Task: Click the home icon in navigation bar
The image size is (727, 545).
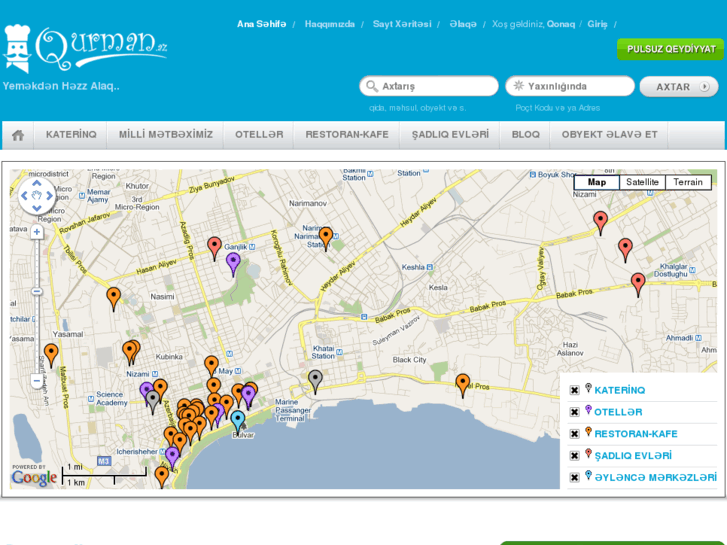Action: point(18,135)
